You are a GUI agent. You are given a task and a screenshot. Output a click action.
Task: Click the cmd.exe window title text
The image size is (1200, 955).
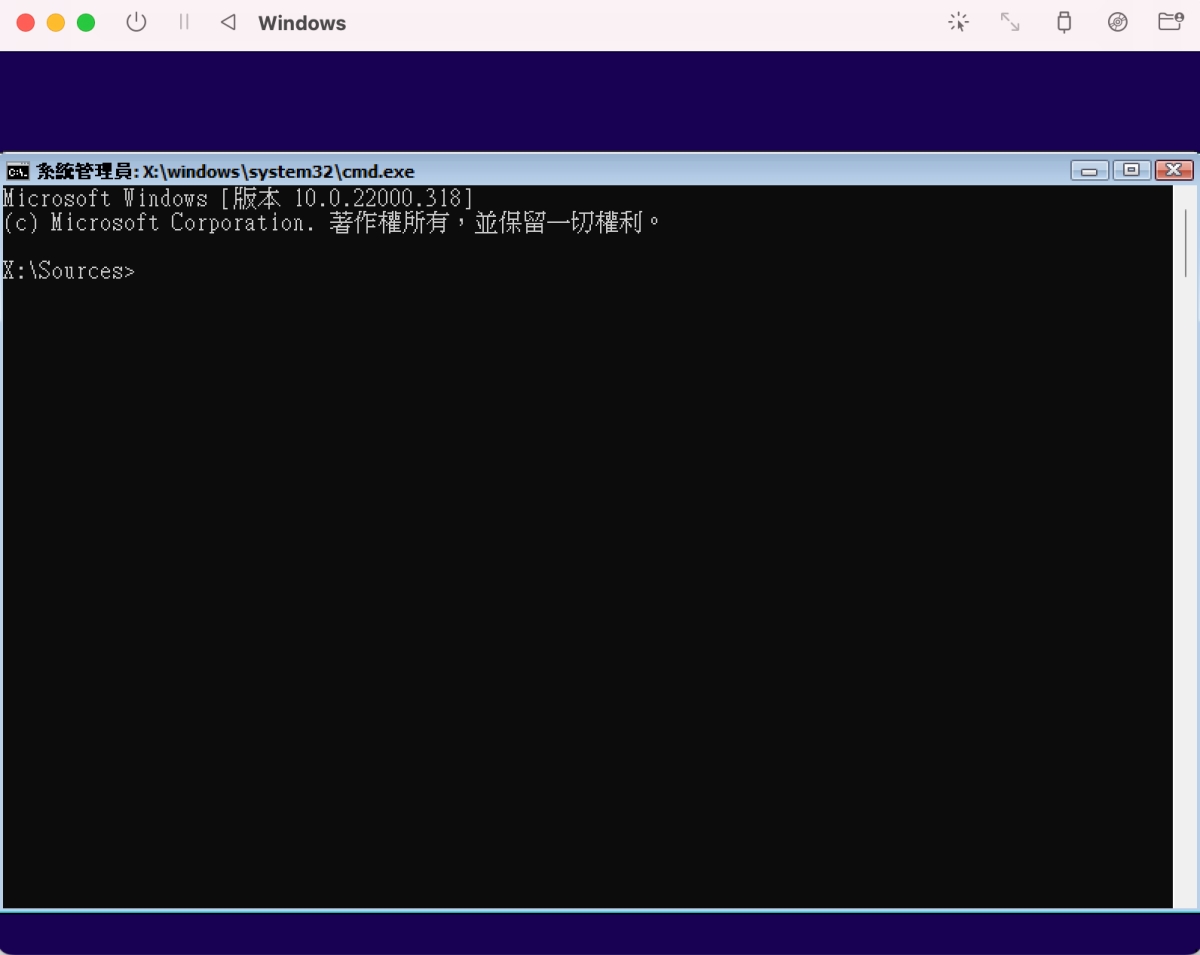[226, 171]
